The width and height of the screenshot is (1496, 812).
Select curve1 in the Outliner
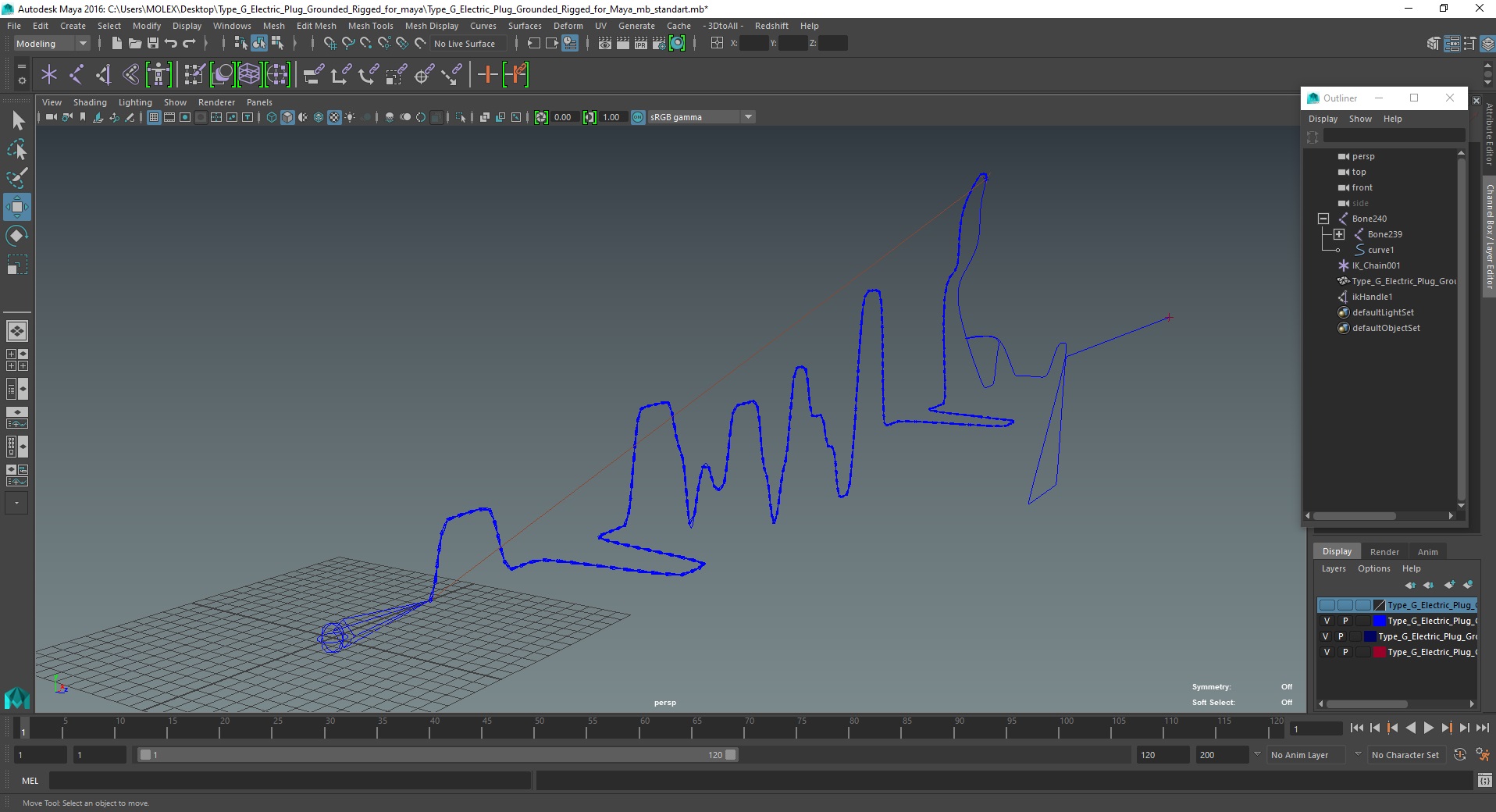1380,250
